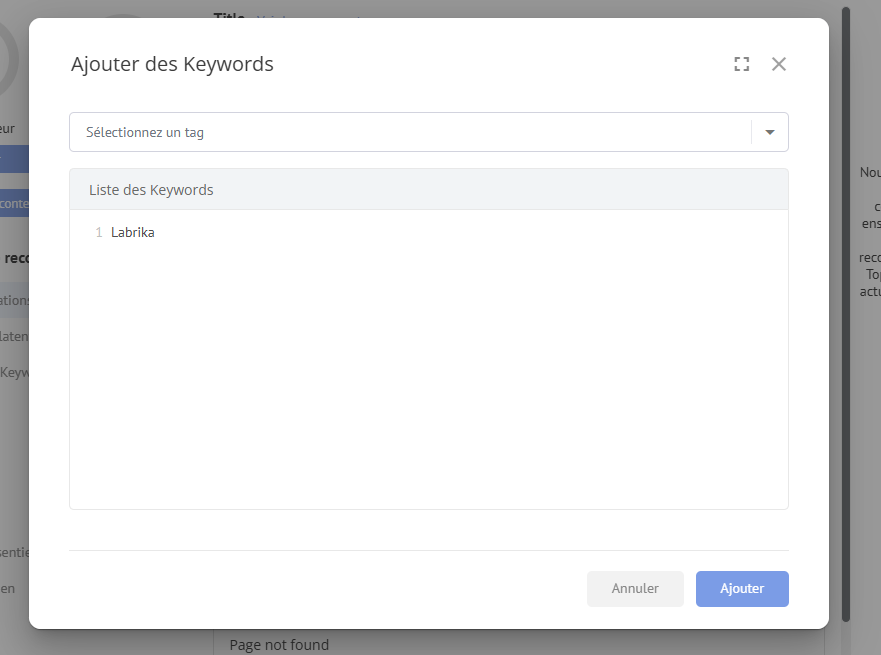This screenshot has height=655, width=881.
Task: Select the partially hidden 'laten' sidebar item
Action: [14, 336]
